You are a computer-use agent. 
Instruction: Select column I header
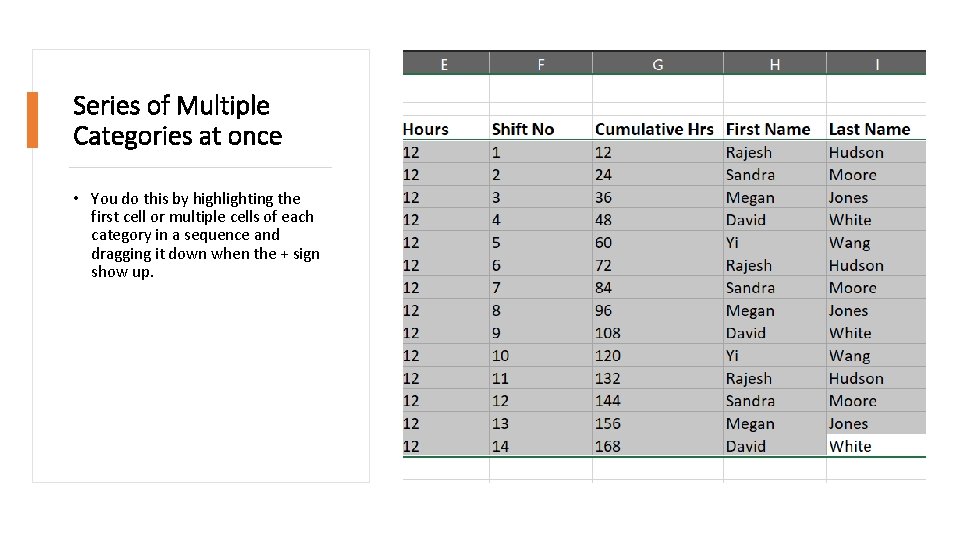[x=876, y=64]
